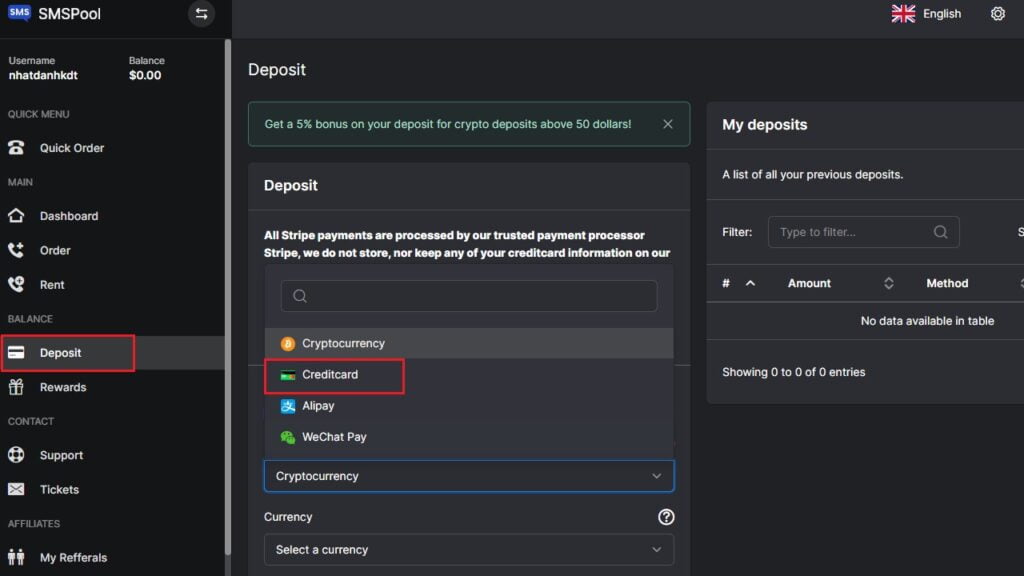Click the sidebar collapse arrows icon
Screen dimensions: 1024x576
coord(202,14)
